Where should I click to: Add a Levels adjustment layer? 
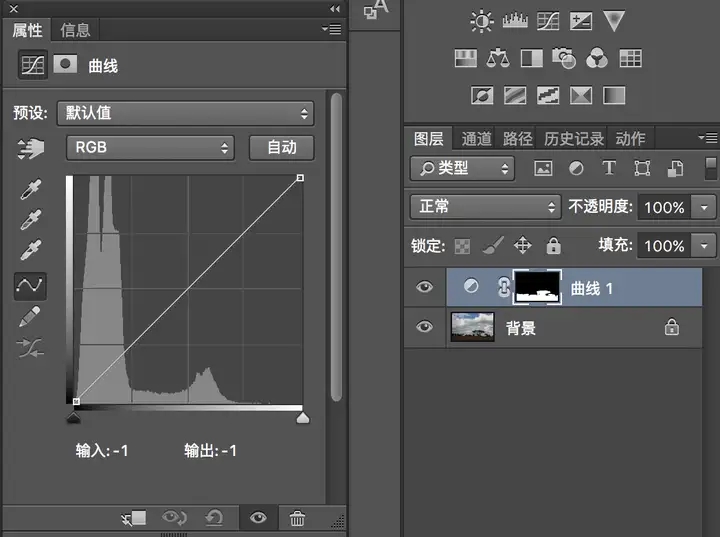(x=515, y=21)
